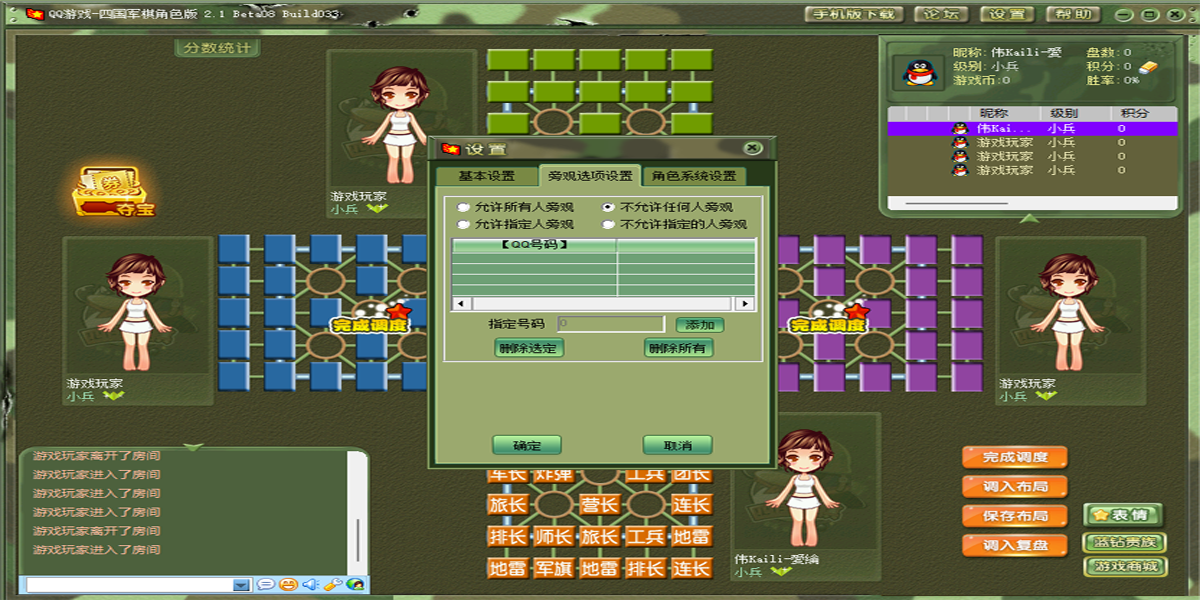Click the chat message input box
Image resolution: width=1200 pixels, height=600 pixels.
point(130,585)
